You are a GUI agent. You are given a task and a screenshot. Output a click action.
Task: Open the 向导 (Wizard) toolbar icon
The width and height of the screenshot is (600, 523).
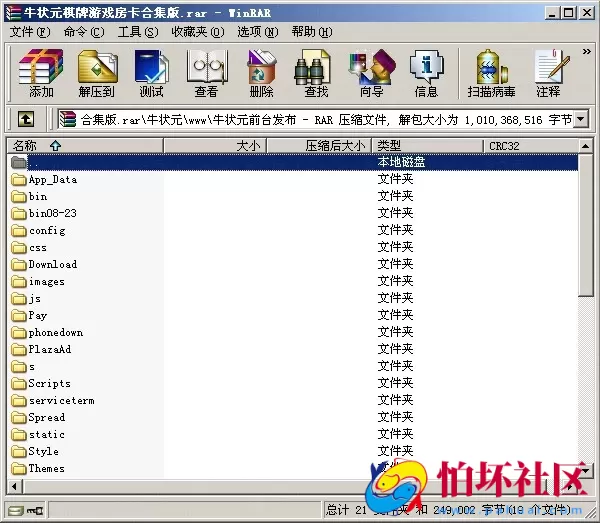(371, 67)
